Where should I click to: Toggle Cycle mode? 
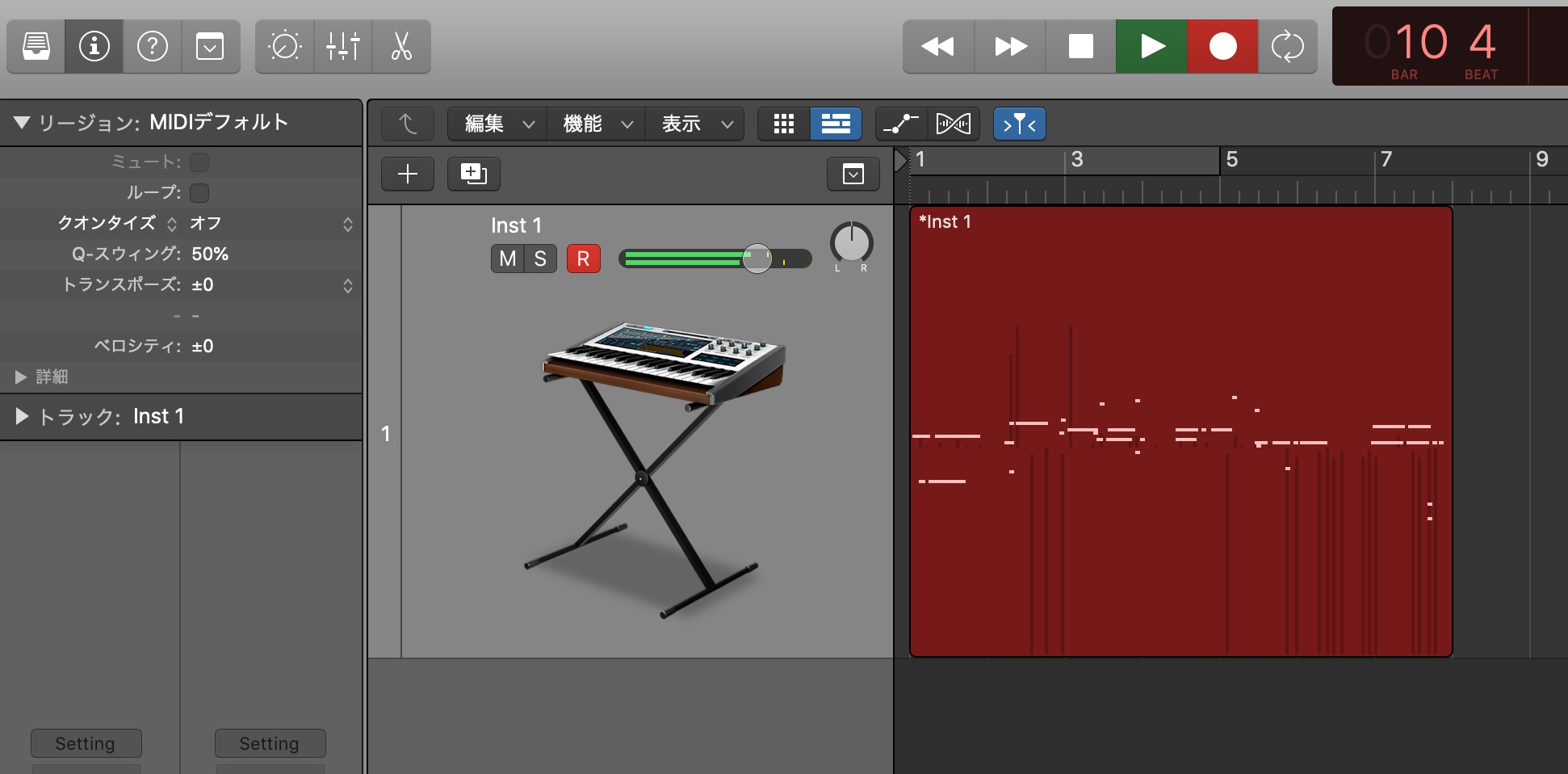pos(1288,46)
